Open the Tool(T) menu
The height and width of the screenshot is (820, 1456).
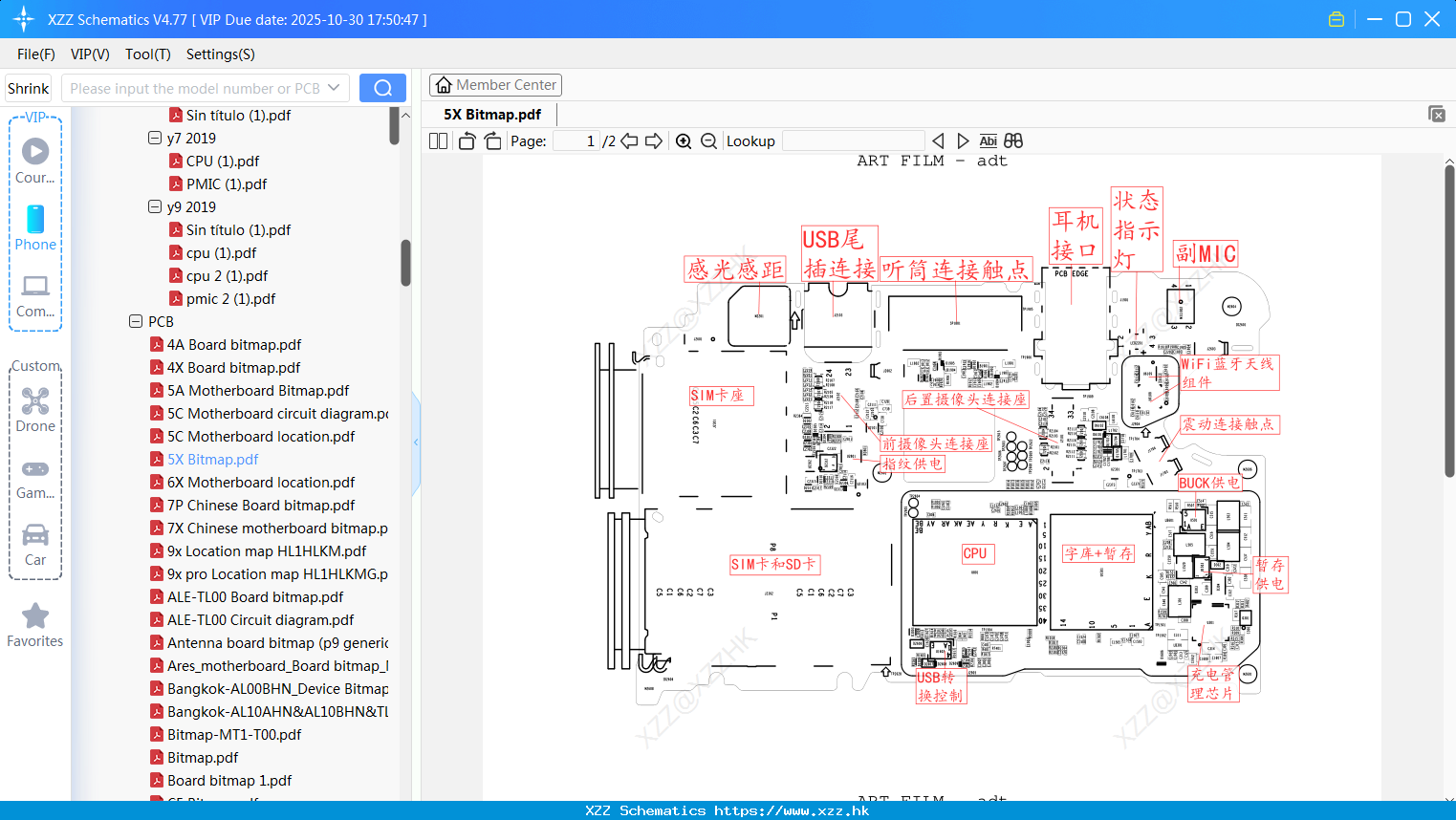pos(148,54)
